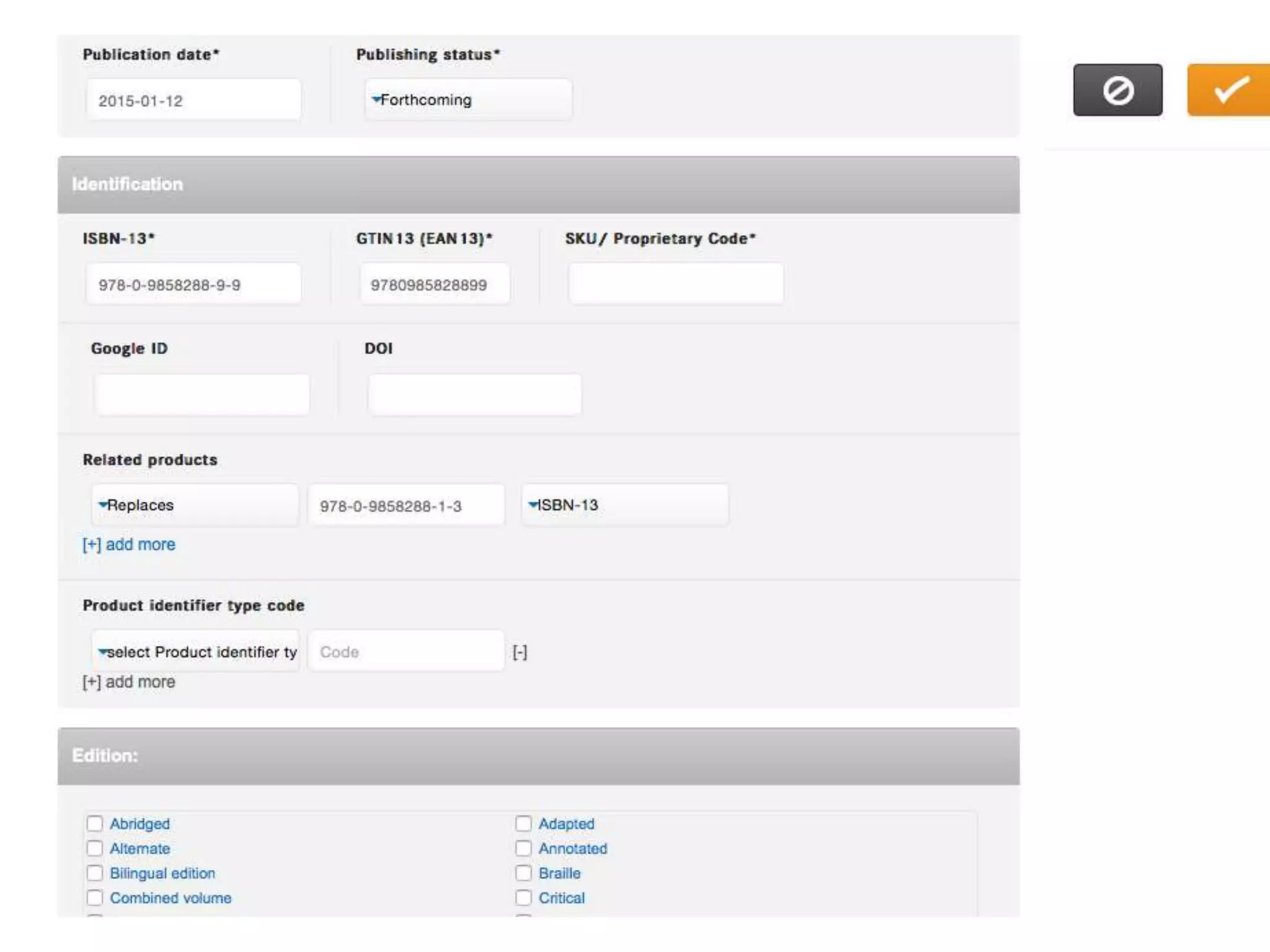The width and height of the screenshot is (1270, 952).
Task: Remove product identifier row with [-]
Action: [520, 652]
